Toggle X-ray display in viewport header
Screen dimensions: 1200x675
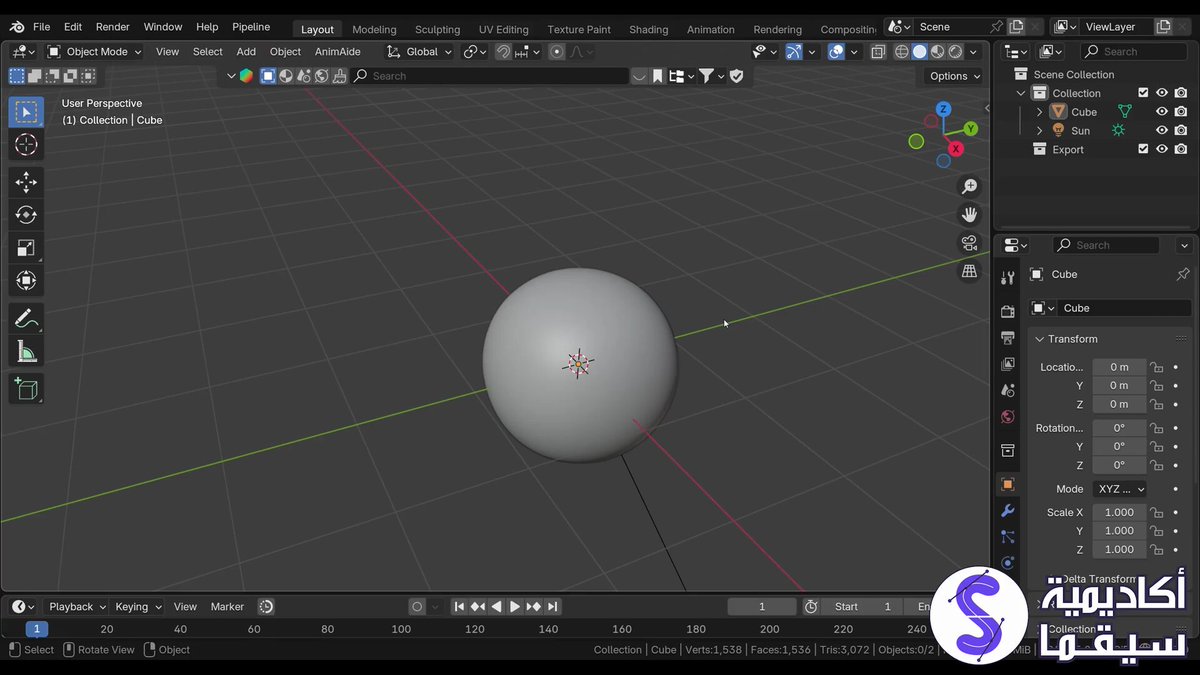click(x=878, y=51)
